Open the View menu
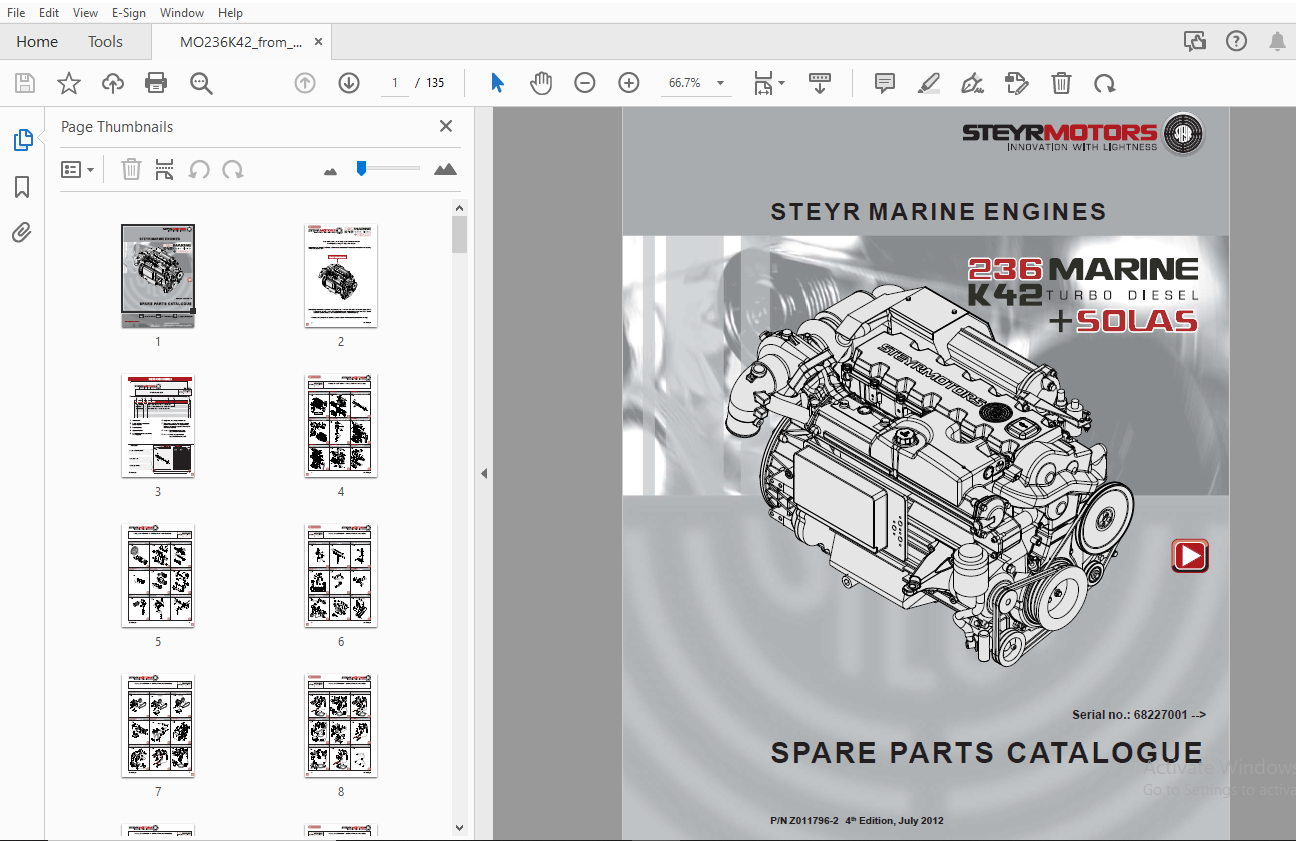This screenshot has width=1296, height=841. coord(86,13)
